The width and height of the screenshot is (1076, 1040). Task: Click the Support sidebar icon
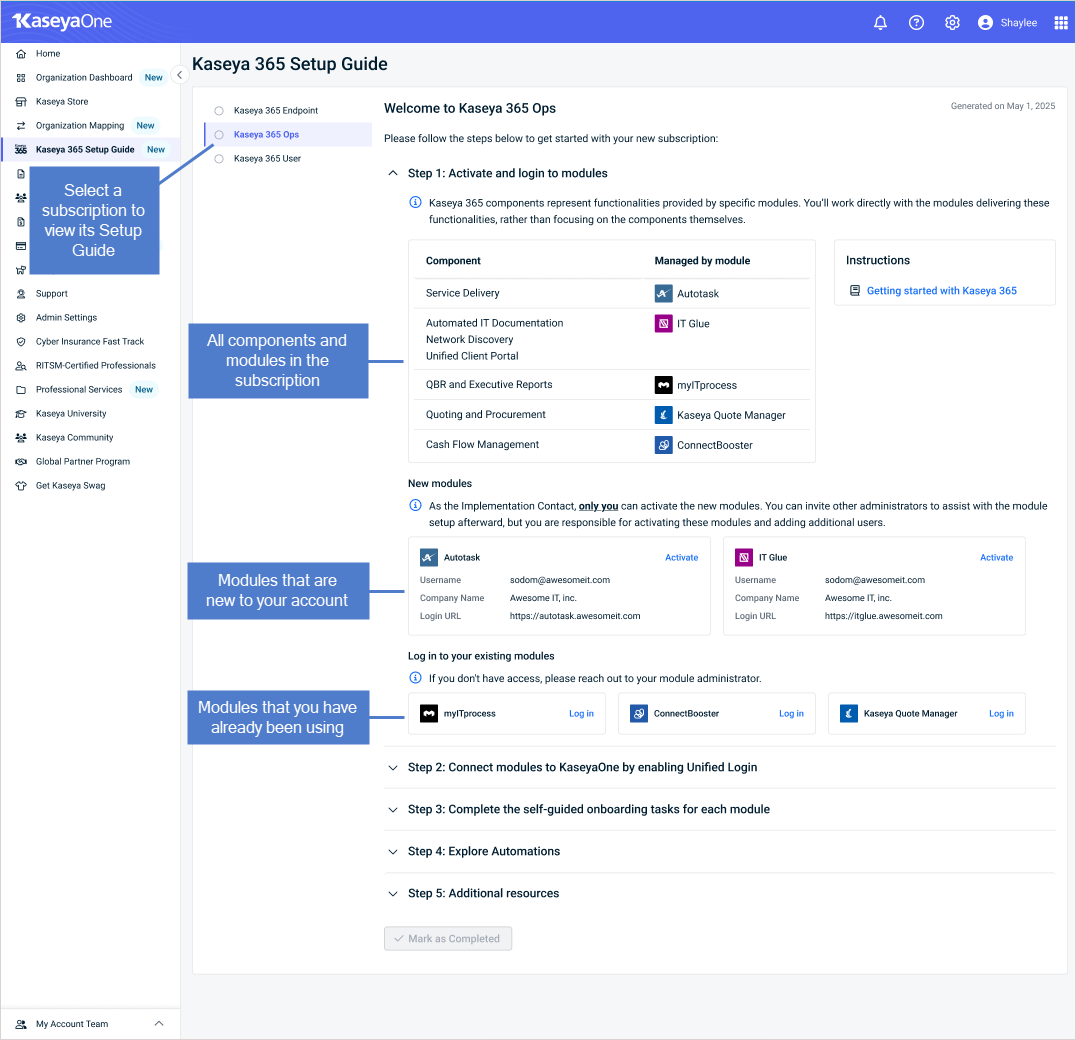point(21,294)
